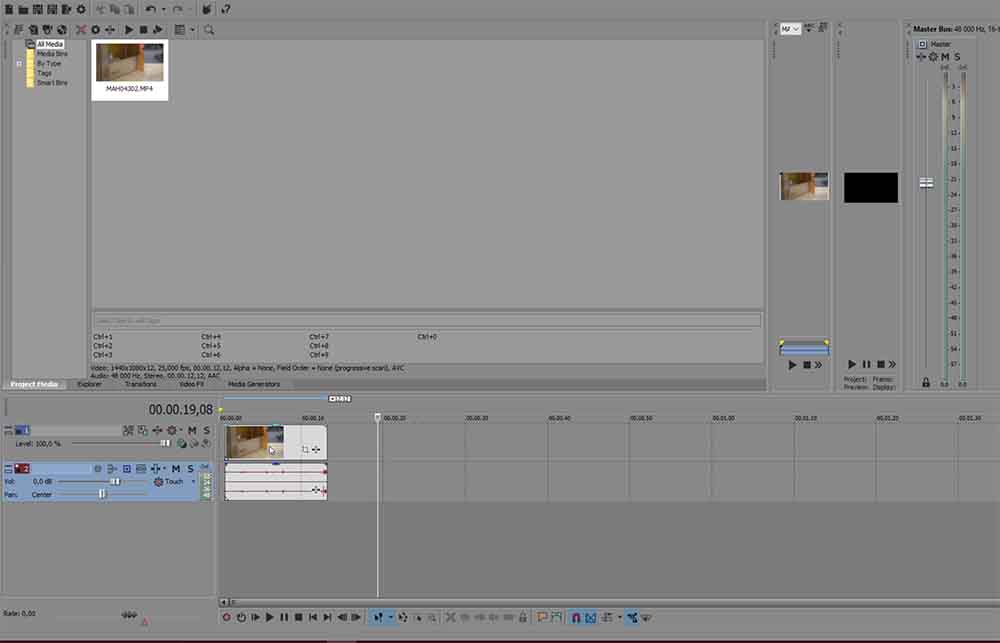Switch to the Transitions tab
This screenshot has width=1000, height=643.
pos(140,384)
